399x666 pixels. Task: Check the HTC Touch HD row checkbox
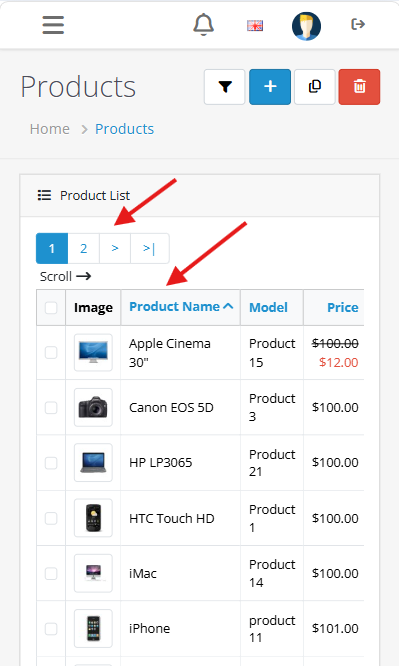click(51, 518)
